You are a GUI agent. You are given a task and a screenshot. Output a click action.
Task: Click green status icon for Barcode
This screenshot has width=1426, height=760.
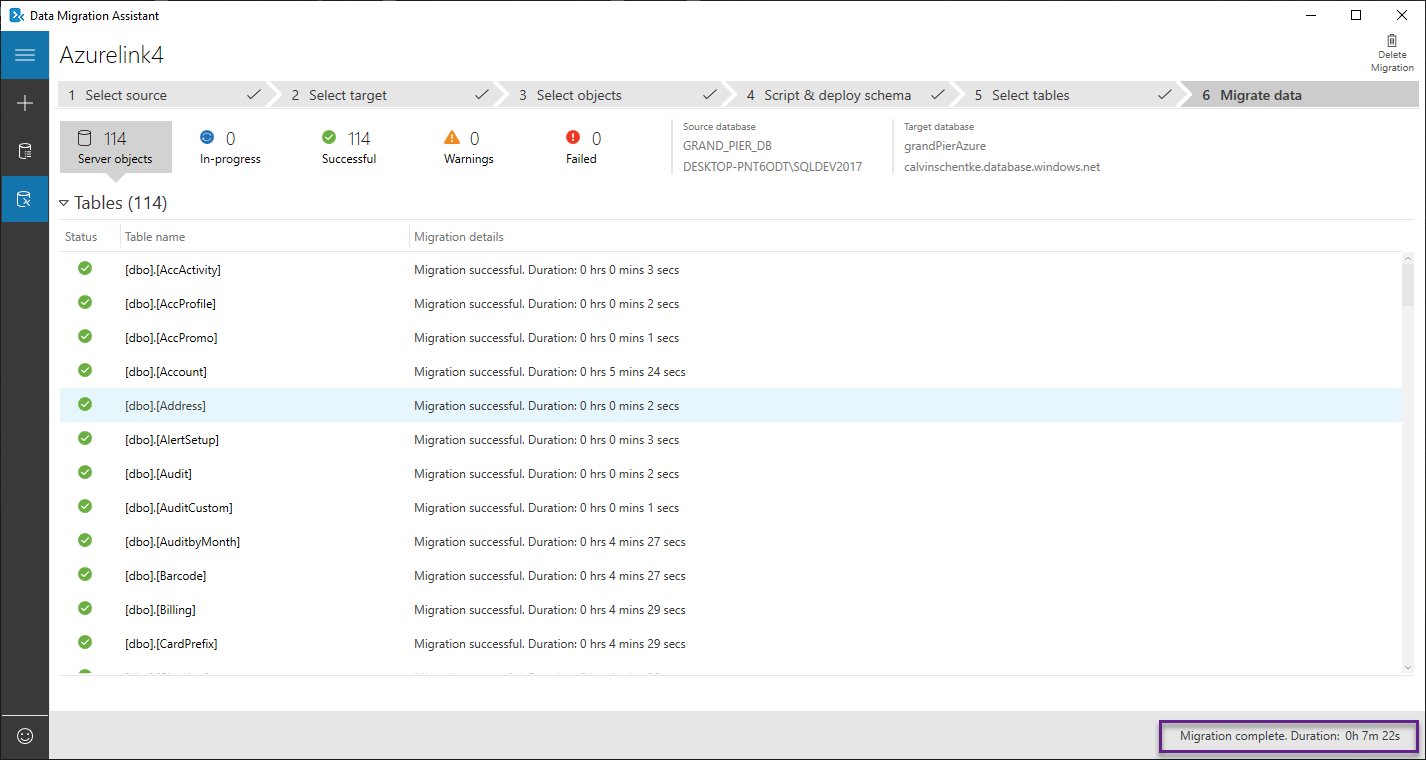(85, 574)
